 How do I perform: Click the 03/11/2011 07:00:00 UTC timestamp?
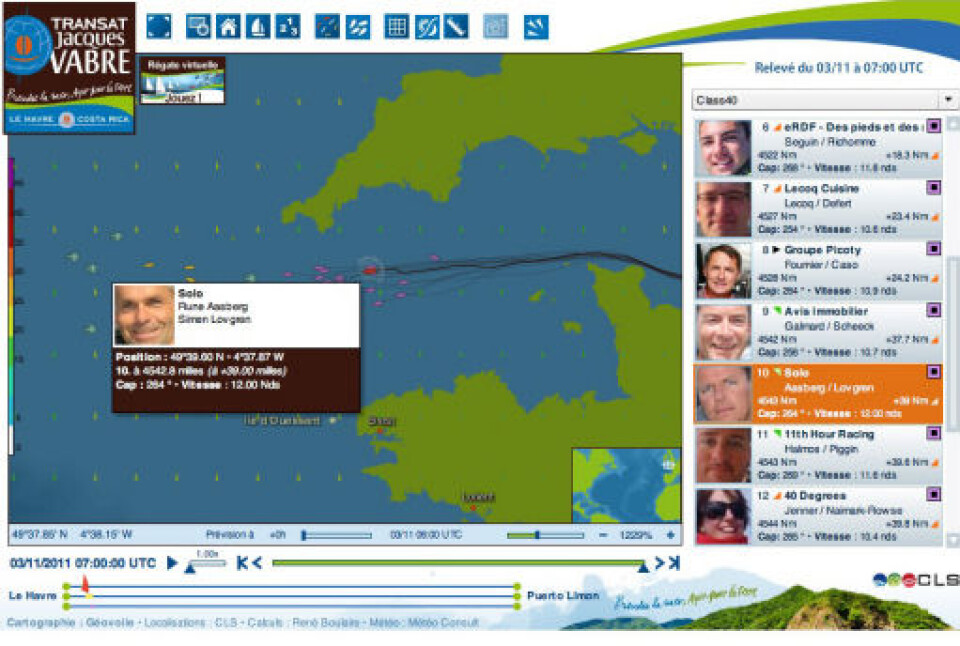pyautogui.click(x=83, y=563)
